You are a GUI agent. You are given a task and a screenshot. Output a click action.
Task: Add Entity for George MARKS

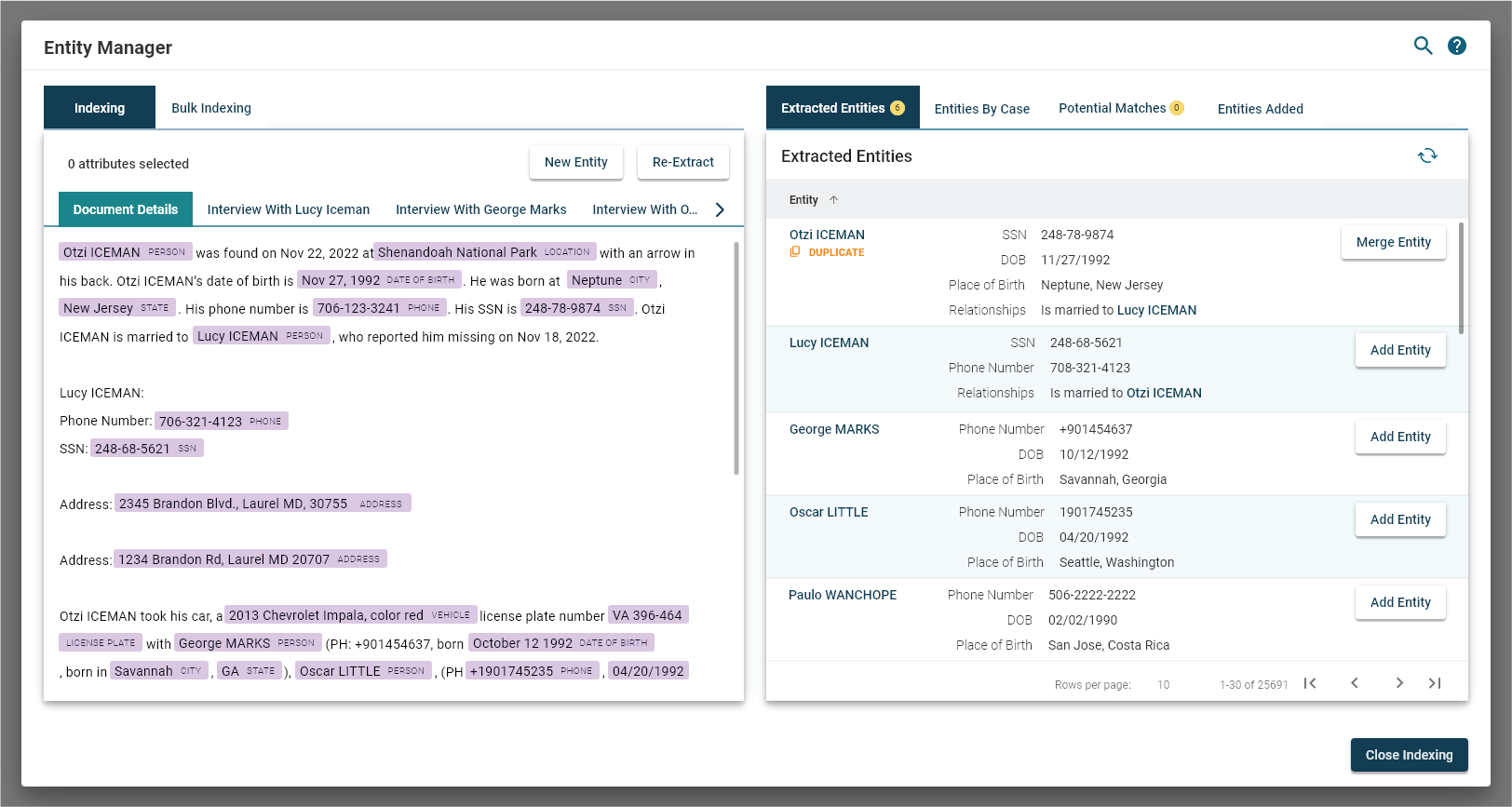[1400, 437]
